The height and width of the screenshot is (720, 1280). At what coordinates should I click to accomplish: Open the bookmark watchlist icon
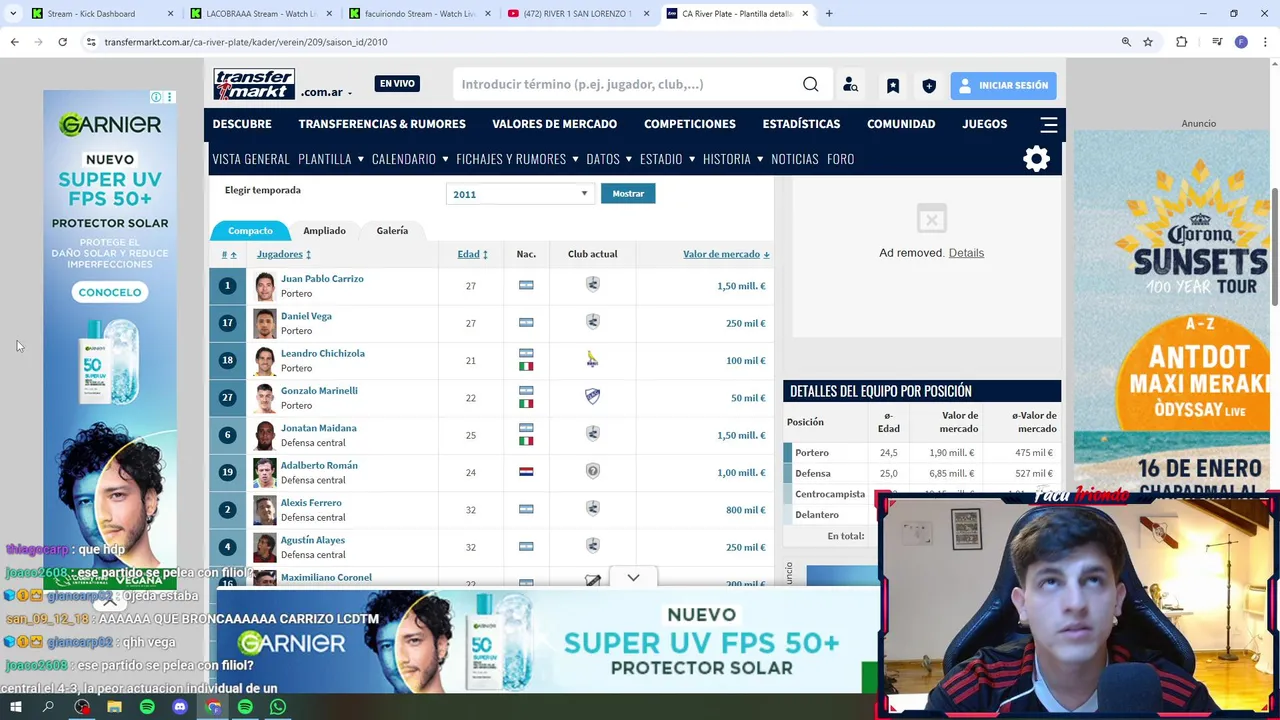click(893, 86)
